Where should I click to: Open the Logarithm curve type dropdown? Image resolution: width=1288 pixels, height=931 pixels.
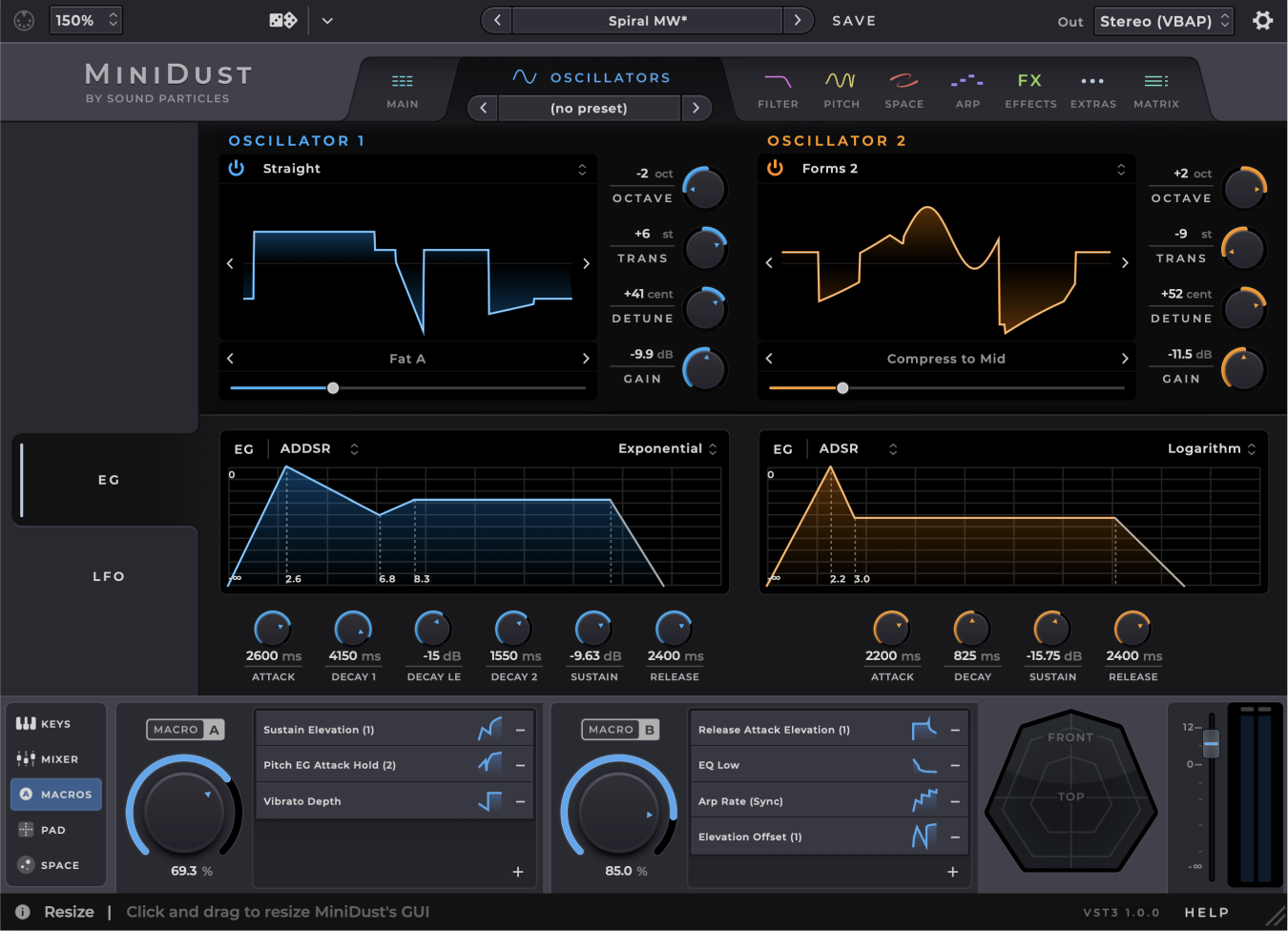pos(1212,448)
